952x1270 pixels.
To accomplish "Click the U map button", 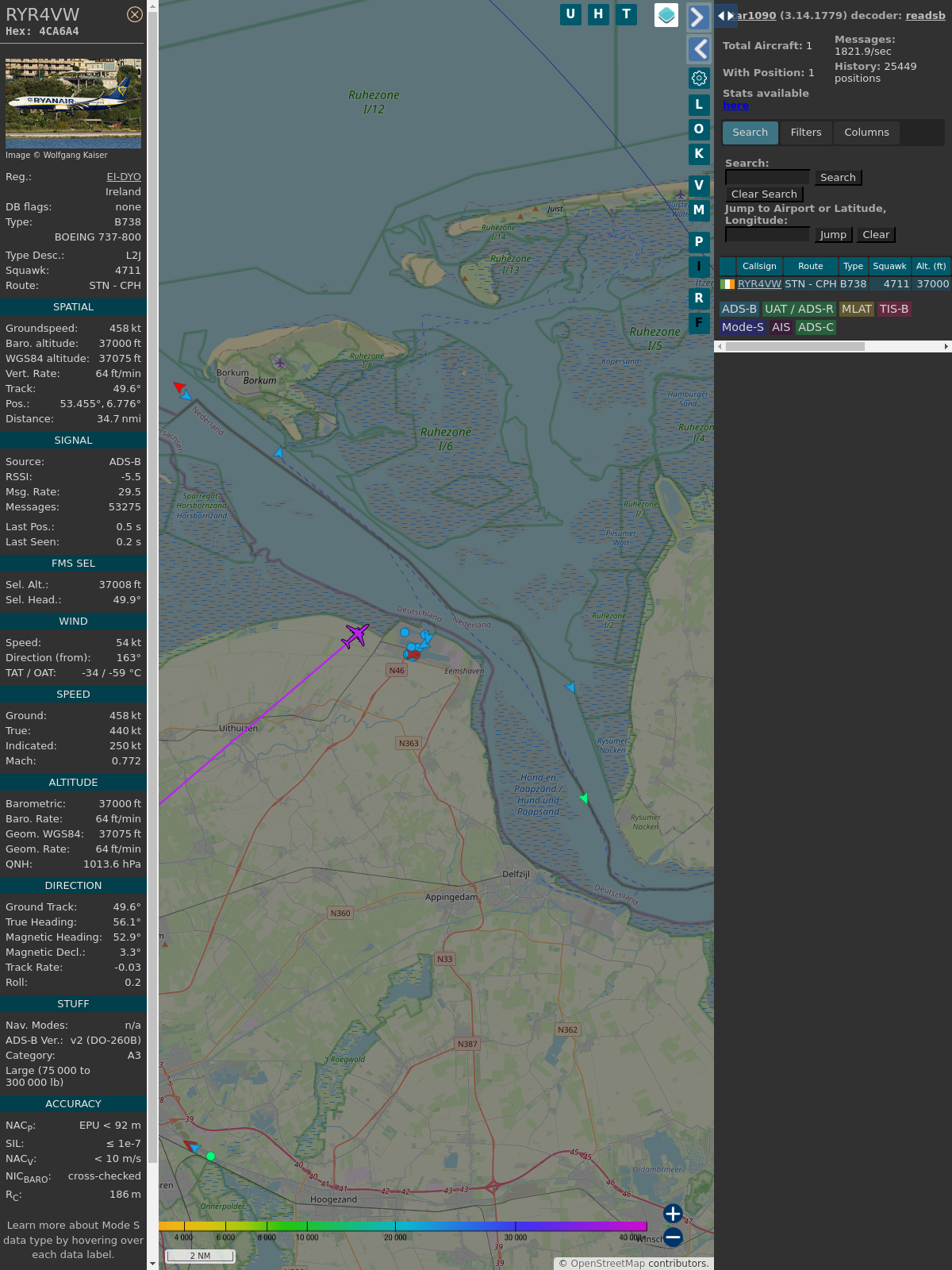I will 570,14.
